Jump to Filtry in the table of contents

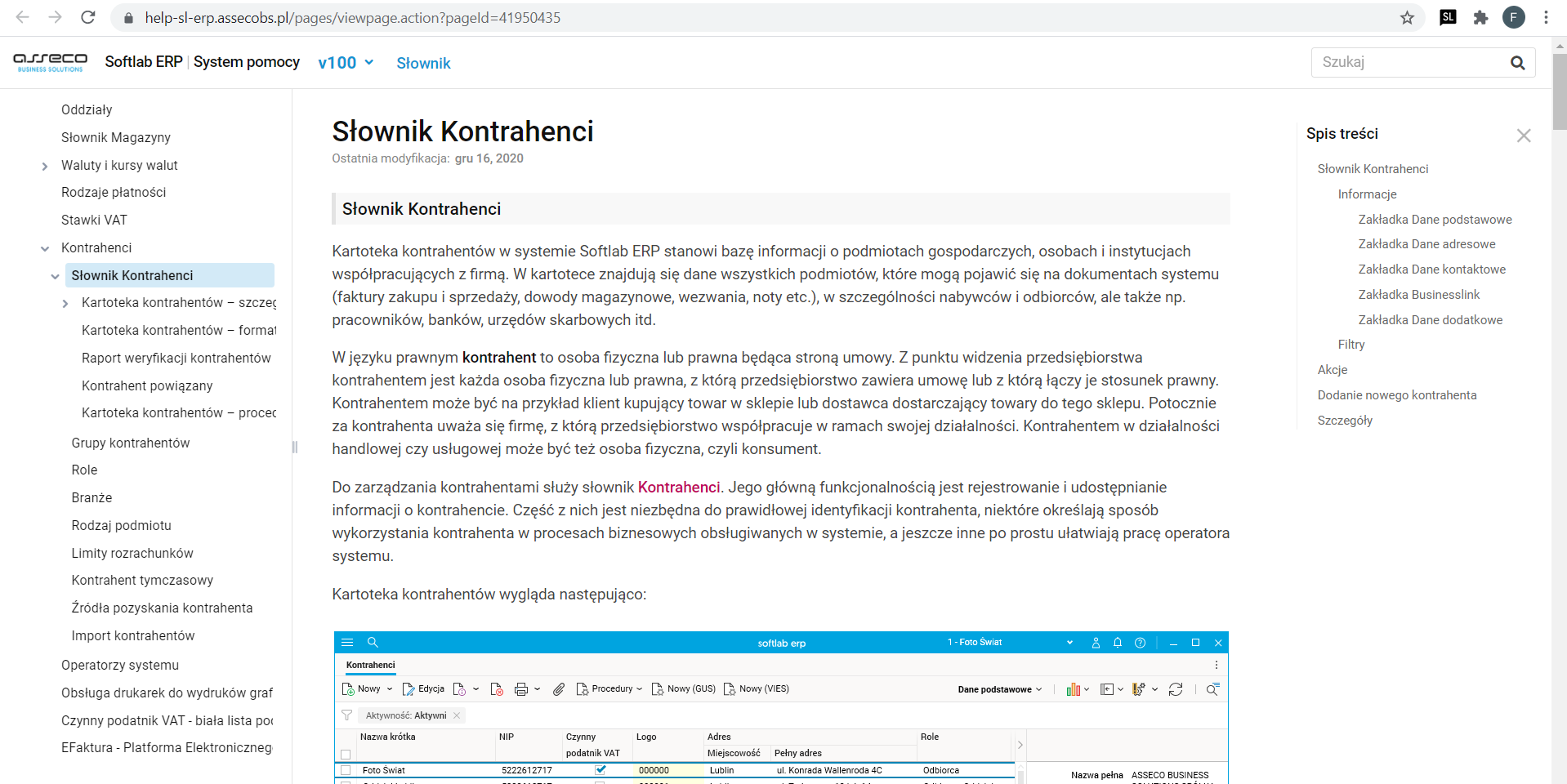1350,345
